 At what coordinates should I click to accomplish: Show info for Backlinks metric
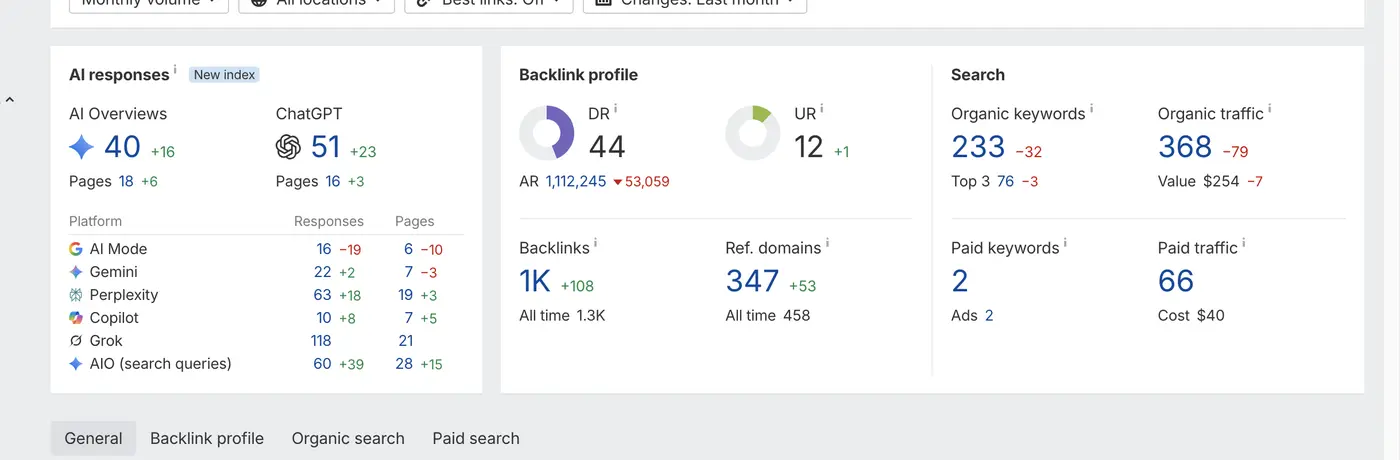[x=596, y=243]
